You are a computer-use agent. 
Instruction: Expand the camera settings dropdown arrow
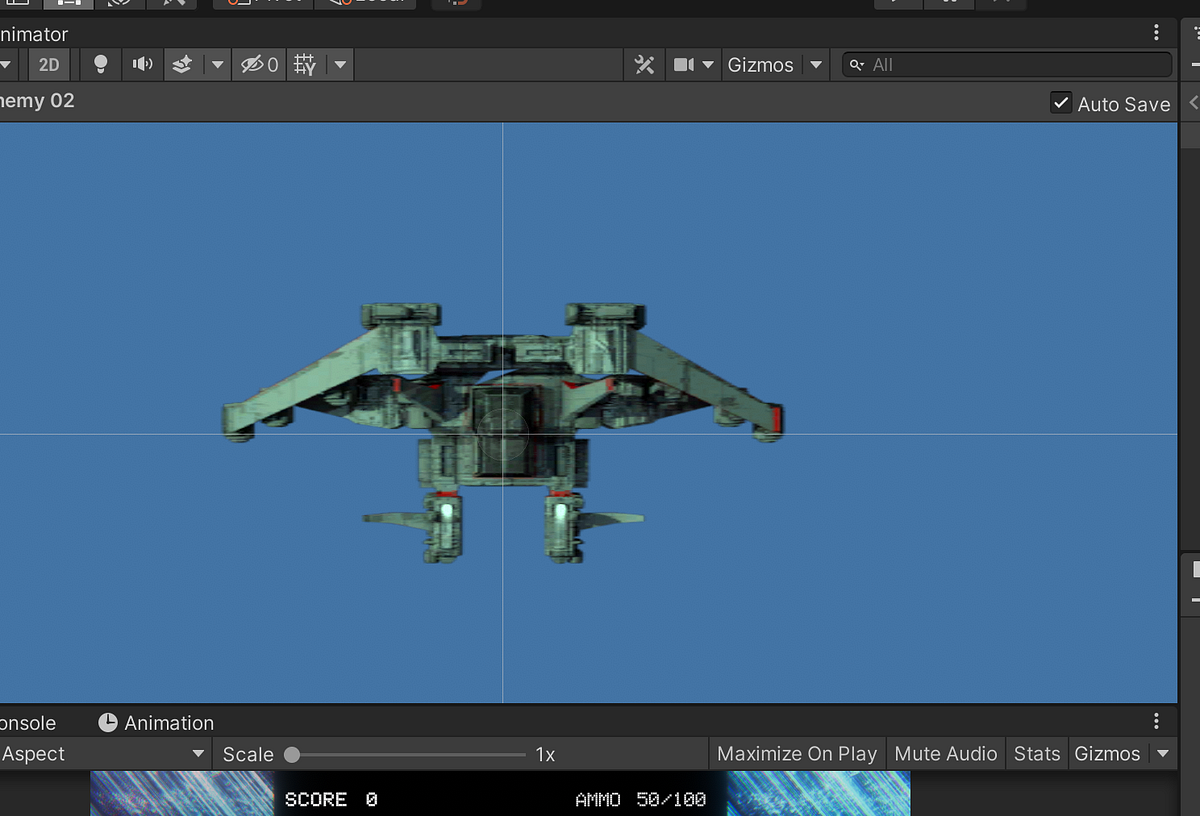pyautogui.click(x=707, y=64)
